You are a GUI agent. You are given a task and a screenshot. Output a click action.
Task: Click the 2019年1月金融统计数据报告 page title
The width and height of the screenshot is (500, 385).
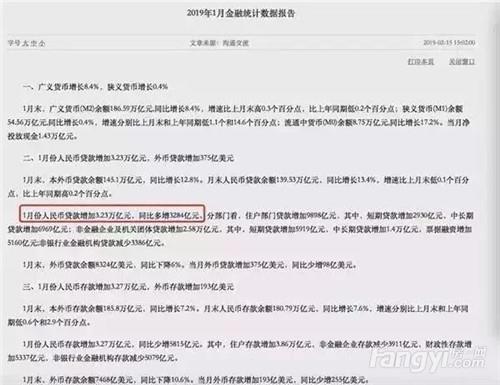click(241, 13)
